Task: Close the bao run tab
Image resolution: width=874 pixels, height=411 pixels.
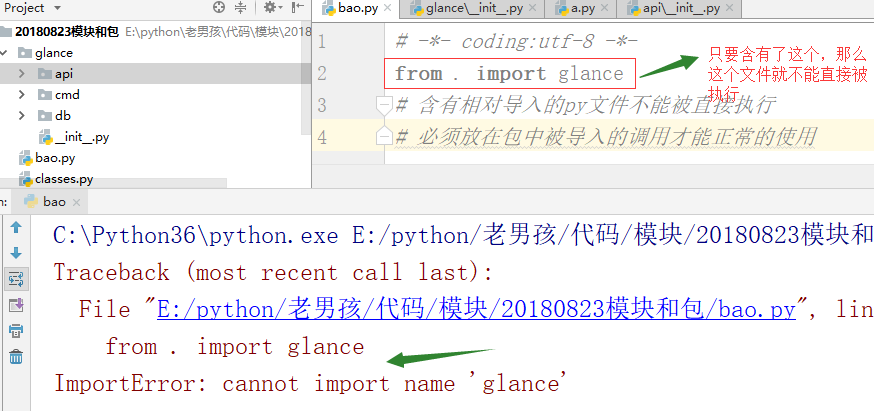Action: point(76,202)
